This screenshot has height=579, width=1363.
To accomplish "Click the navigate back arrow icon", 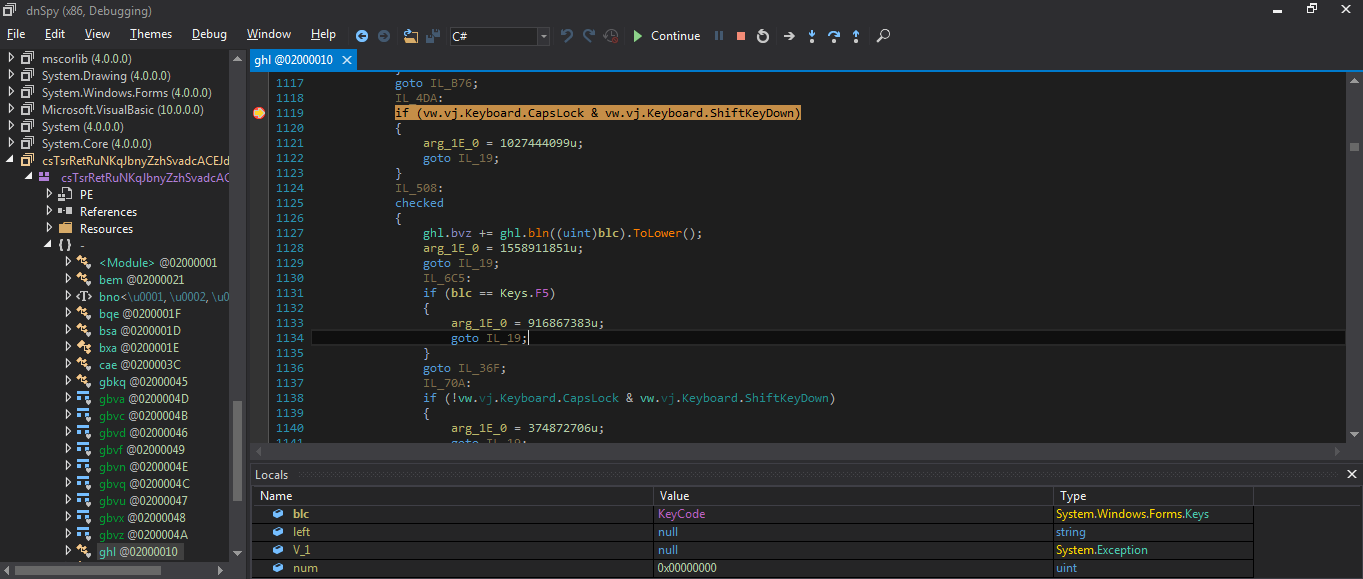I will coord(362,36).
